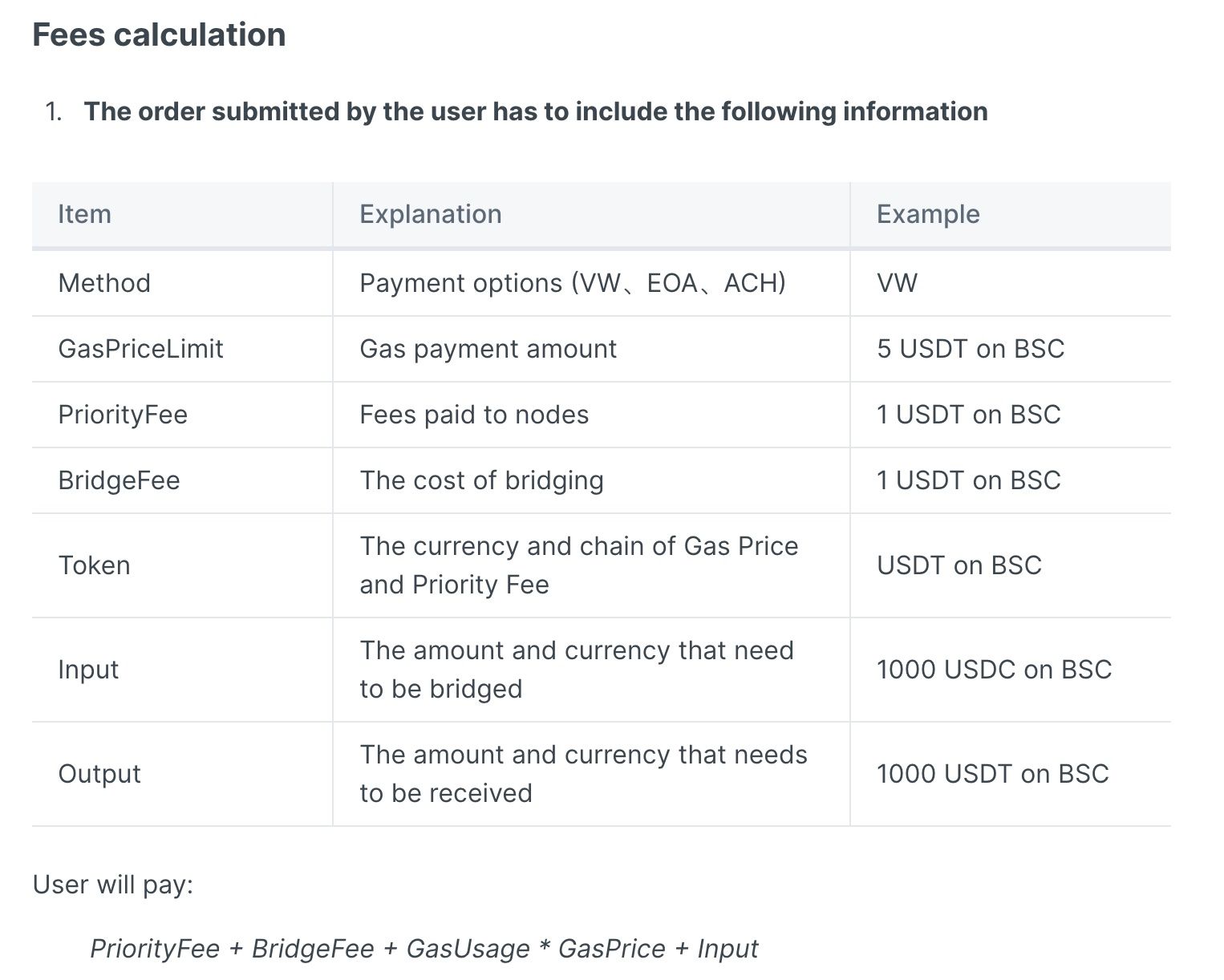This screenshot has height=980, width=1224.
Task: Click the "Example" column header
Action: [927, 214]
